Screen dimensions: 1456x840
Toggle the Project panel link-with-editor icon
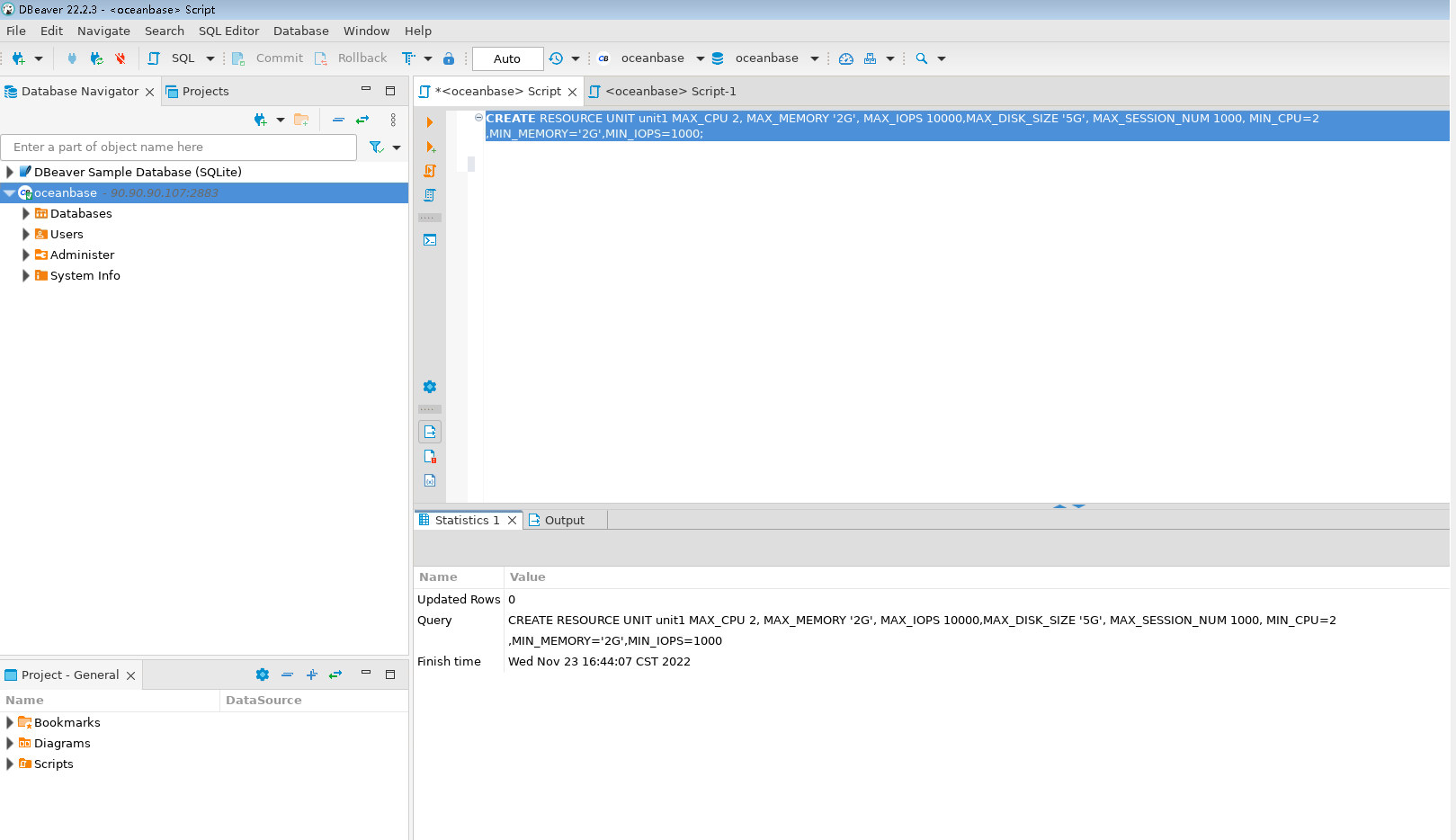tap(335, 675)
